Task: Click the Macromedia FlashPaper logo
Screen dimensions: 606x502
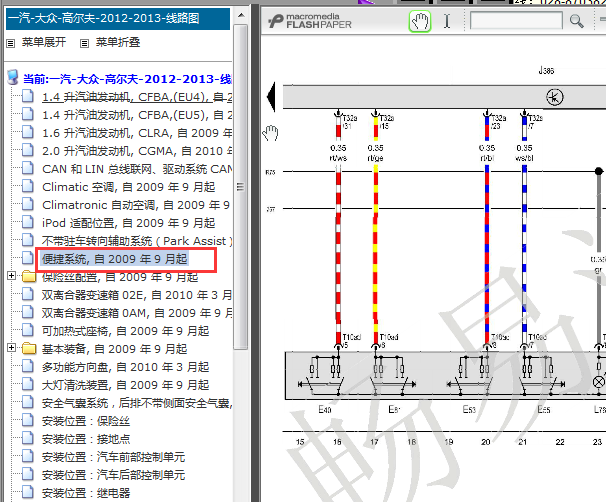Action: pyautogui.click(x=310, y=21)
